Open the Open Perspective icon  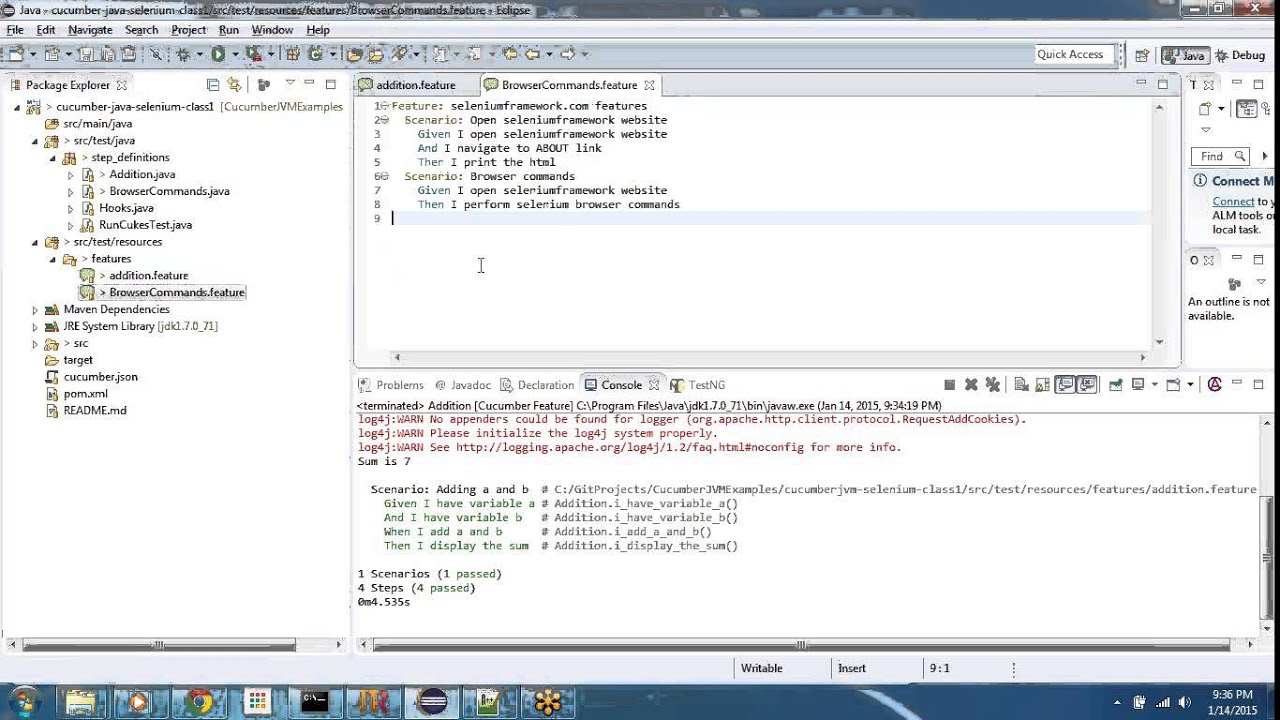click(x=1141, y=56)
